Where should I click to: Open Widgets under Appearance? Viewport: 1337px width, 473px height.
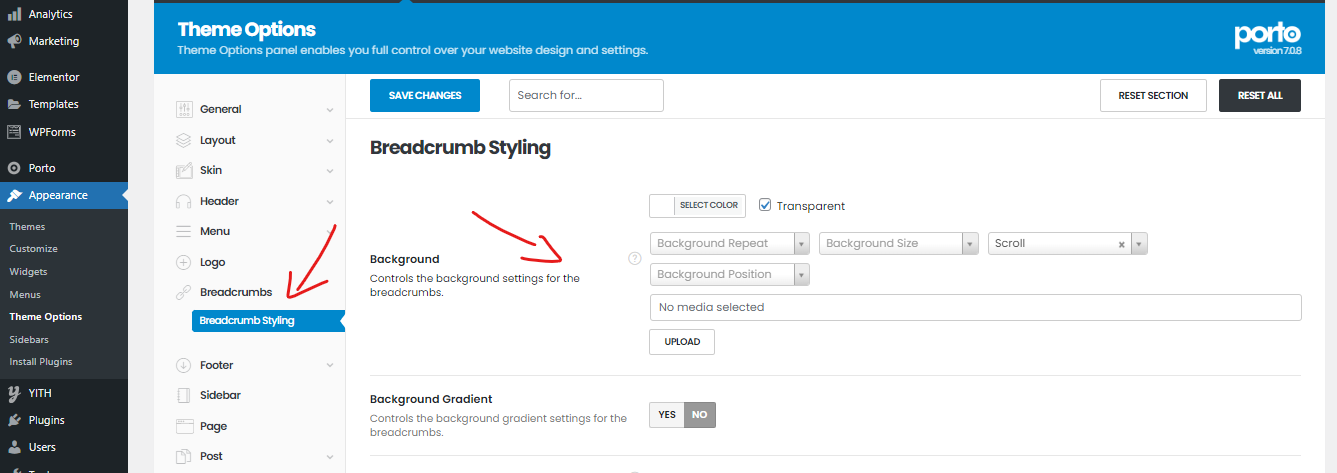click(28, 272)
